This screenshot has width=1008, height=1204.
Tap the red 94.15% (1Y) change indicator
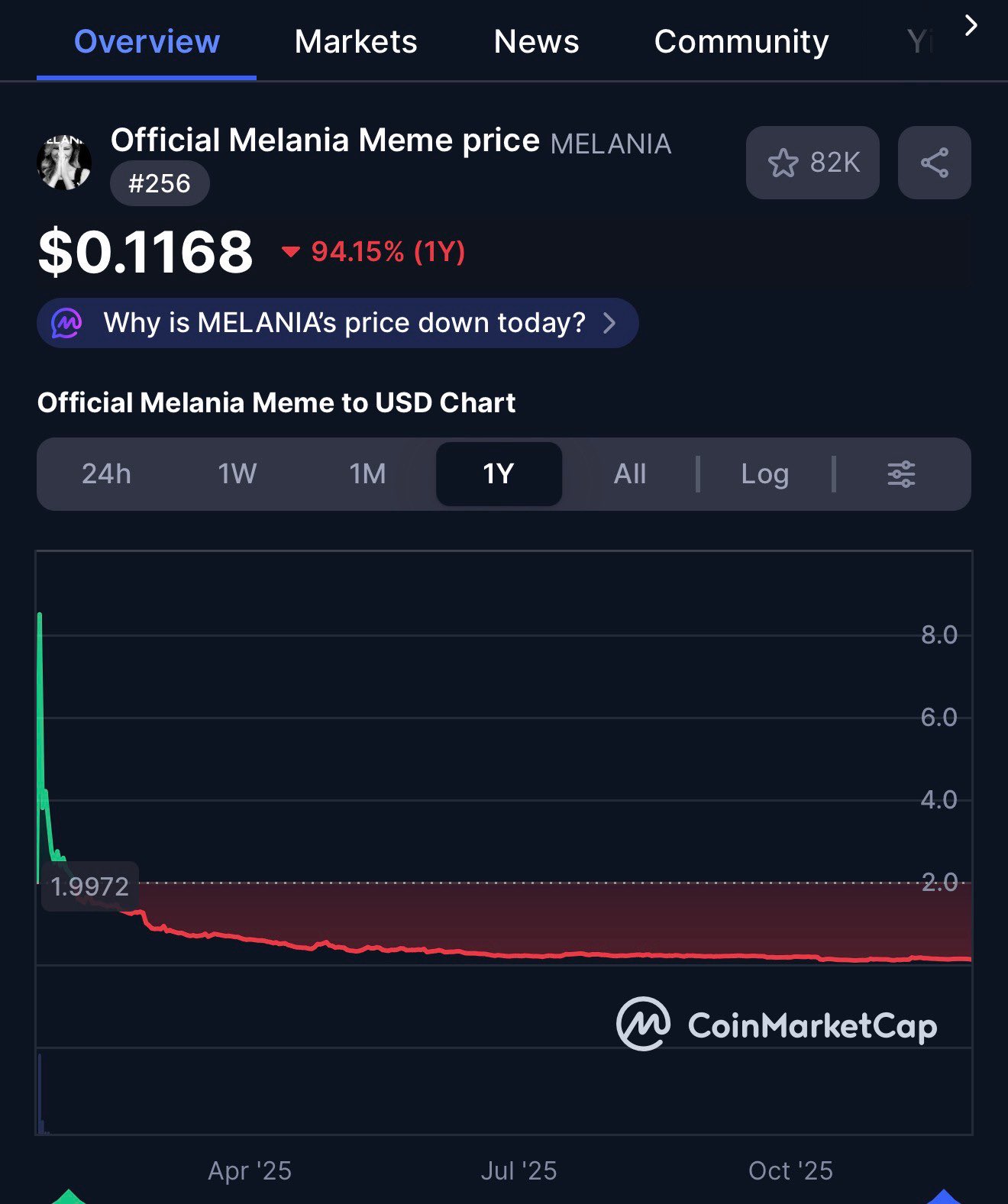(x=374, y=251)
